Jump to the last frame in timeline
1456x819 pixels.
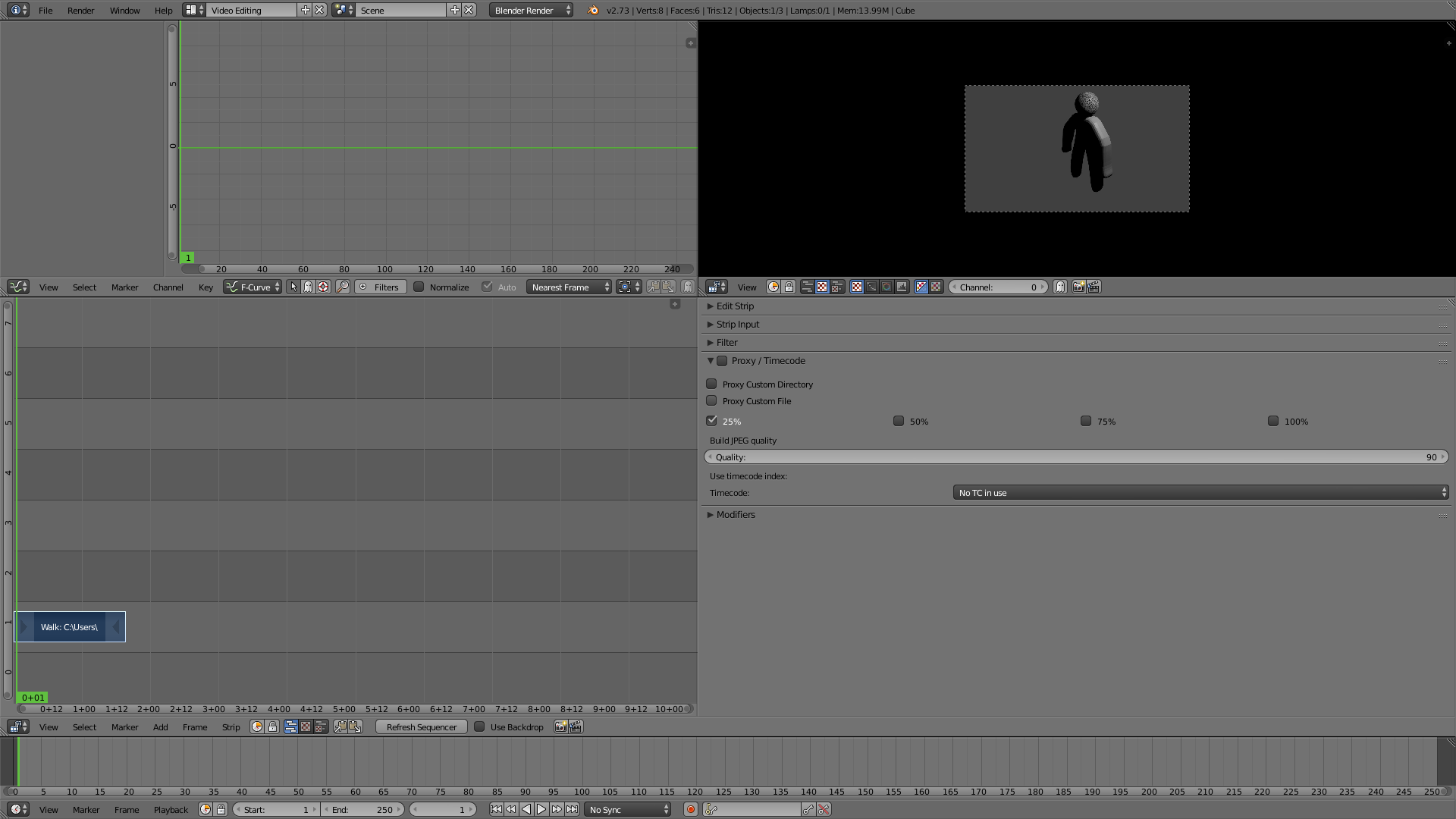[x=572, y=809]
